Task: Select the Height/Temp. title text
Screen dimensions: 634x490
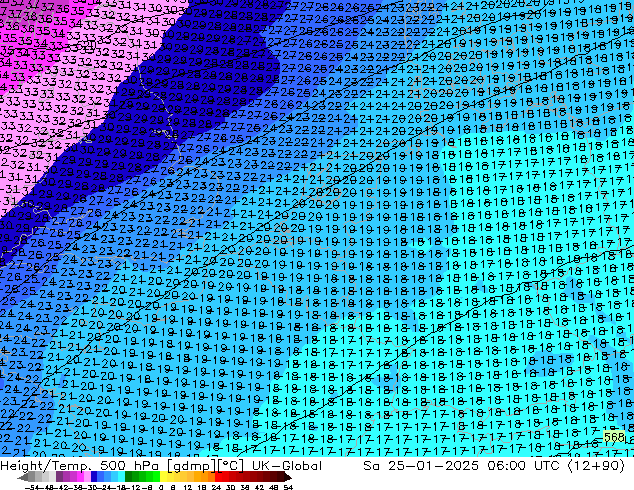Action: click(45, 466)
